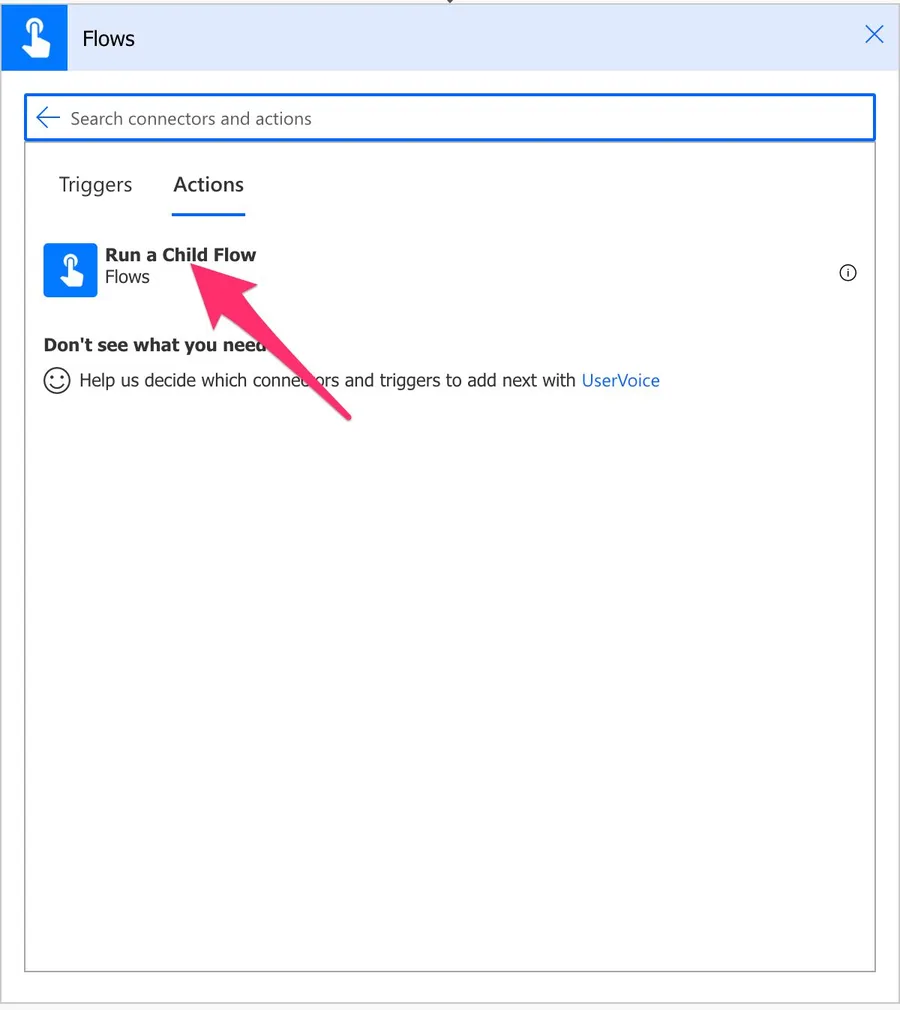Choose the Run a Child Flow action title
900x1010 pixels.
[150, 255]
